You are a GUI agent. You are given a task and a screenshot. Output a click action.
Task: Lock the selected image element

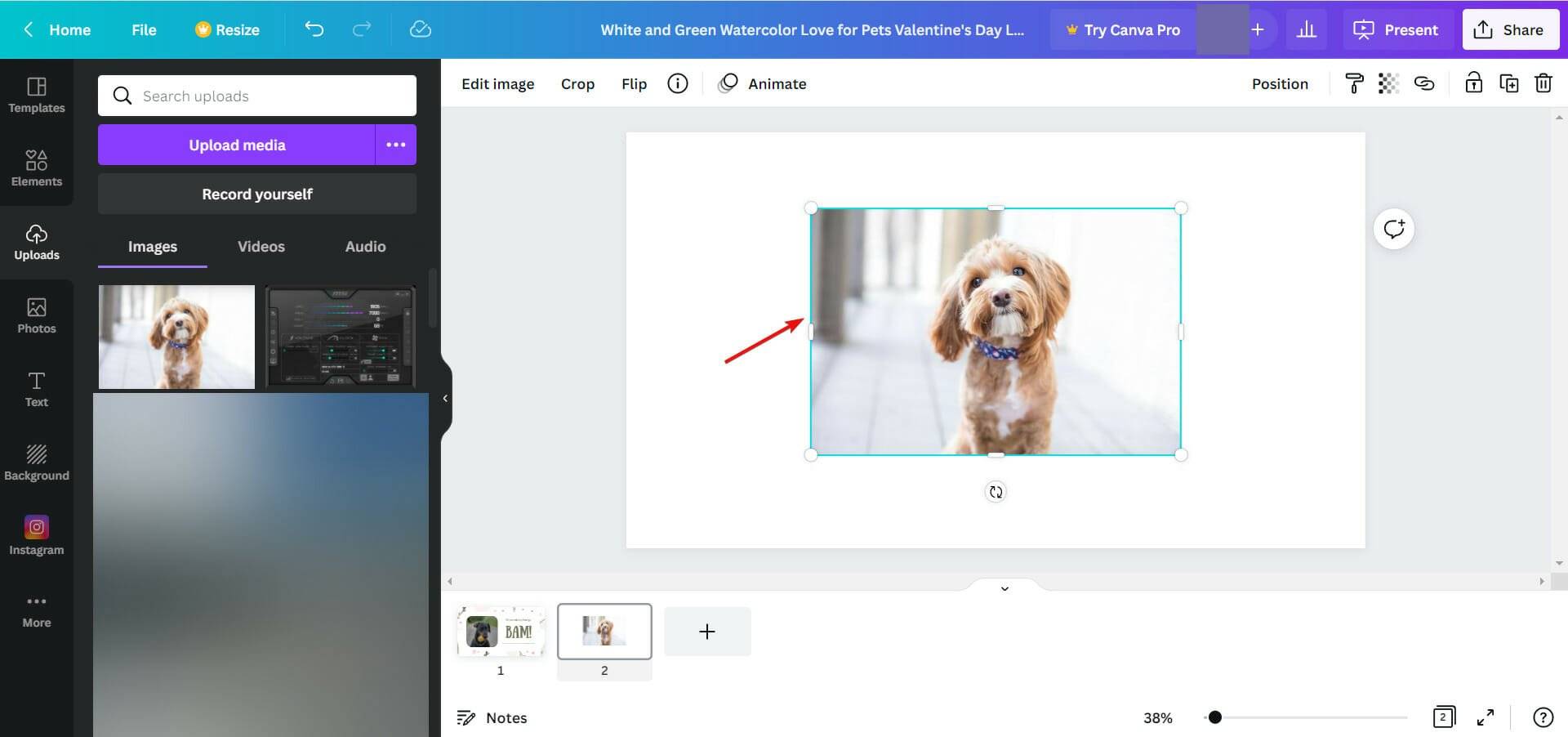point(1473,83)
